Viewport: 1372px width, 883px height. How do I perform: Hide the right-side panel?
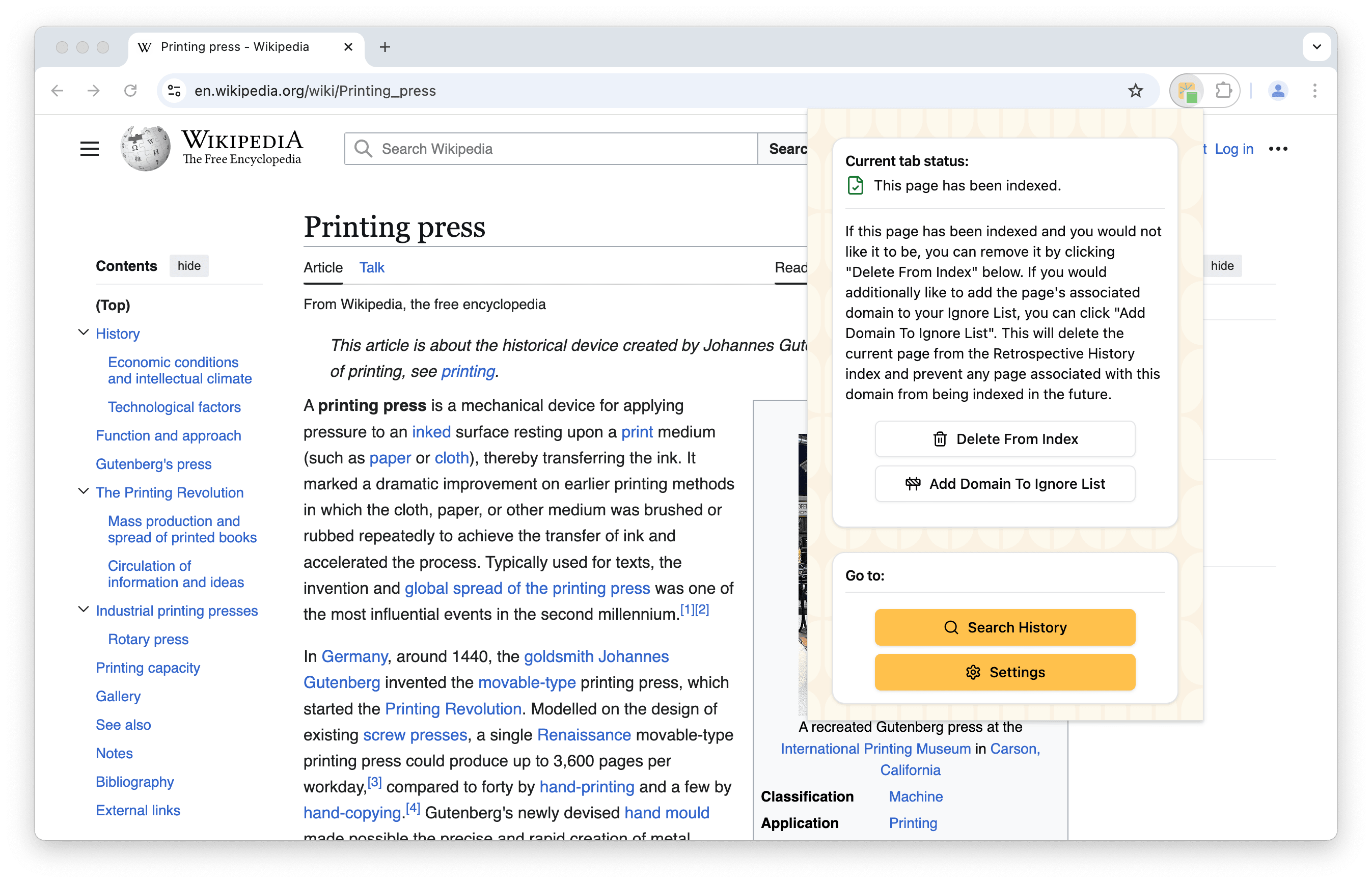(x=1222, y=266)
